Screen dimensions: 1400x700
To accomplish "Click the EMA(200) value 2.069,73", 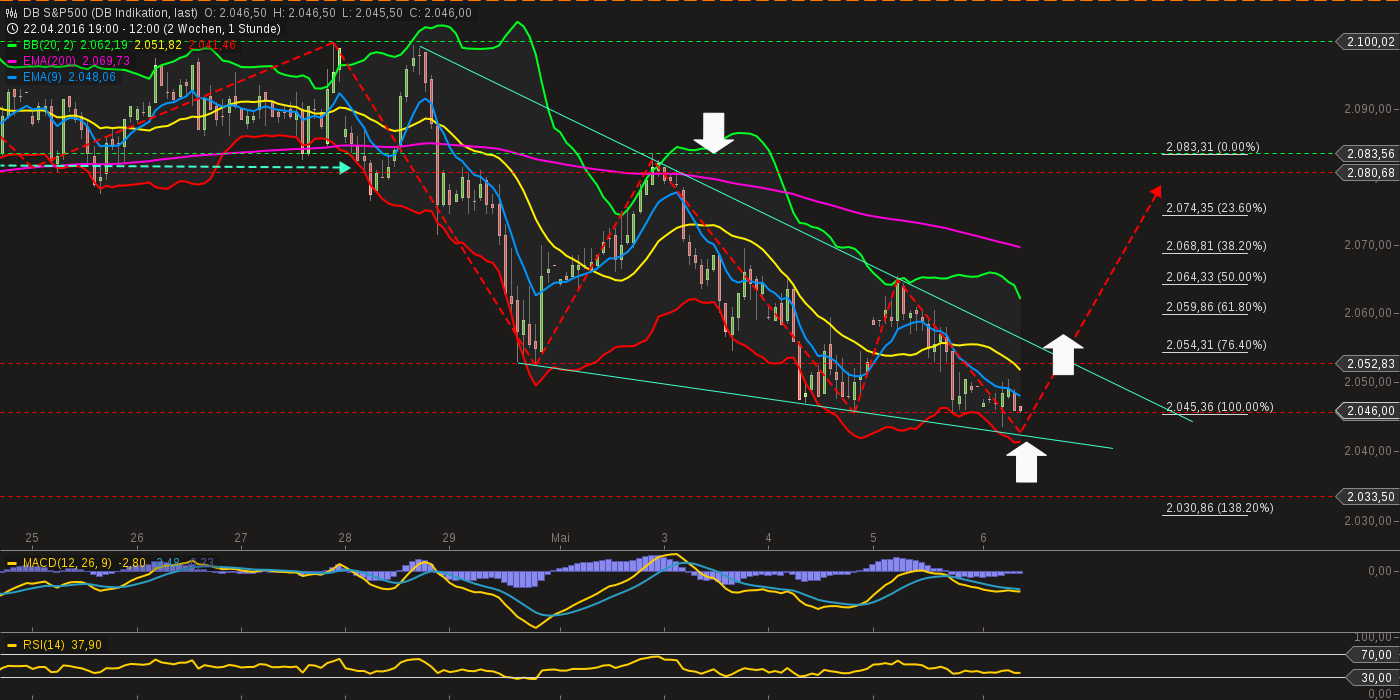I will (106, 61).
